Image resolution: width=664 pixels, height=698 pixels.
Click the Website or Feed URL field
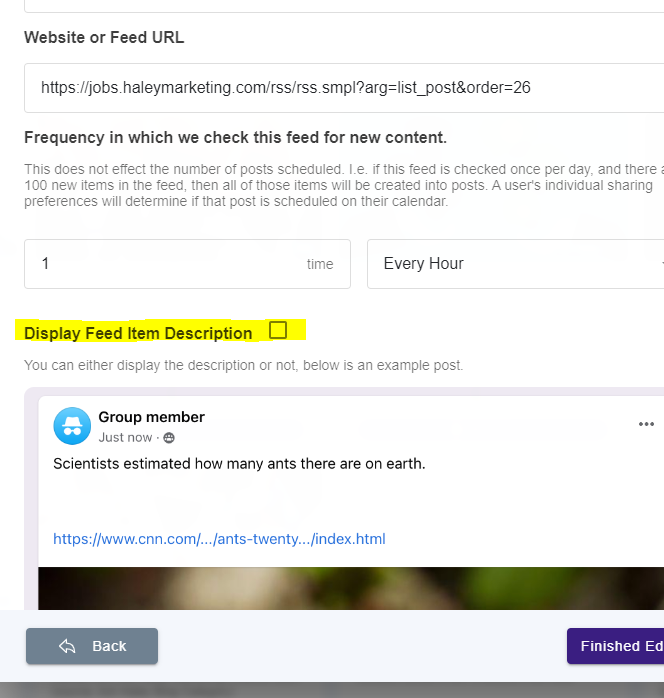point(344,88)
